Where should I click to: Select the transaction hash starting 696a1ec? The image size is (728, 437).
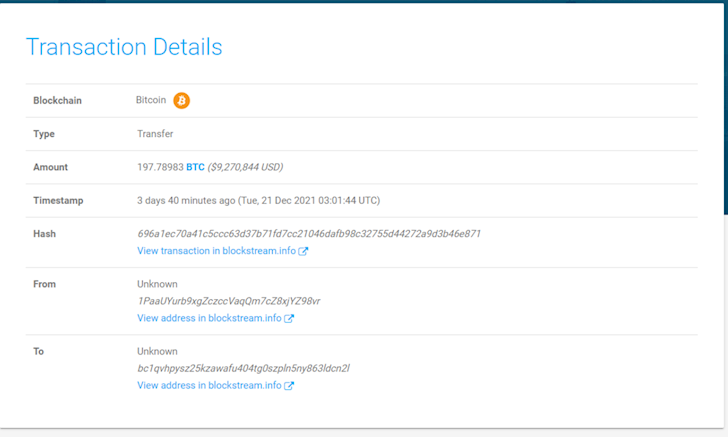pyautogui.click(x=308, y=234)
